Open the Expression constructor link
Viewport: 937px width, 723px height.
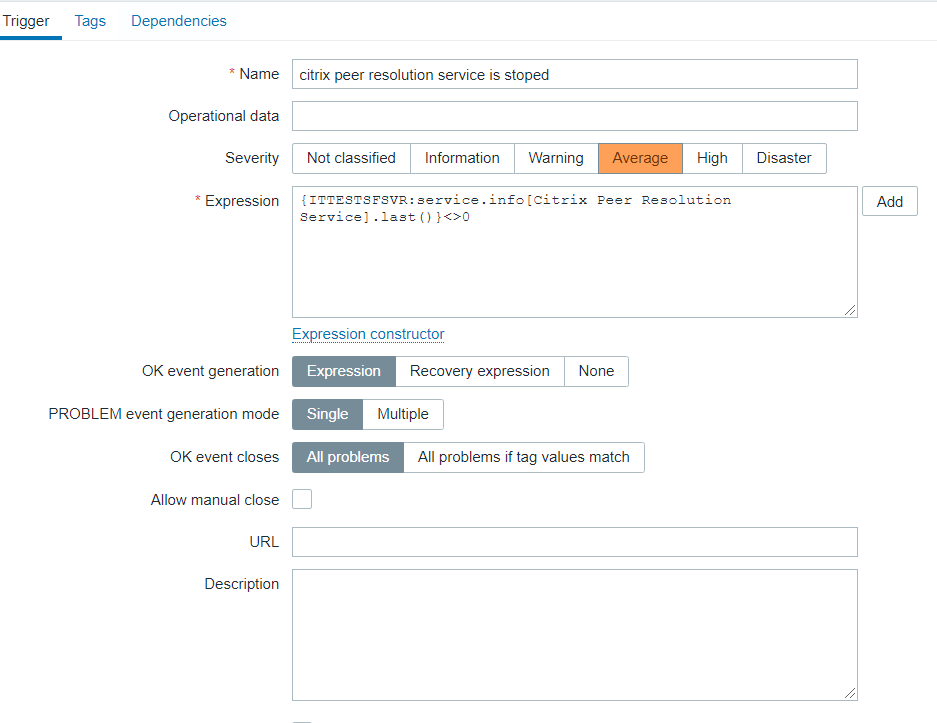(x=368, y=334)
